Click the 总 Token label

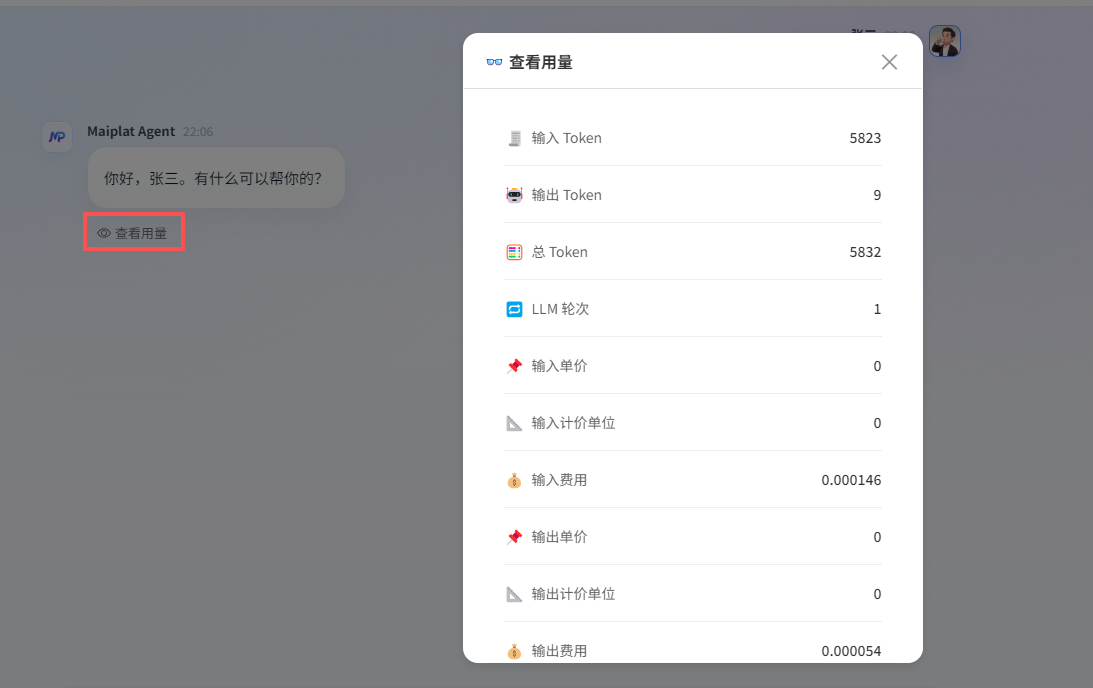pyautogui.click(x=560, y=252)
